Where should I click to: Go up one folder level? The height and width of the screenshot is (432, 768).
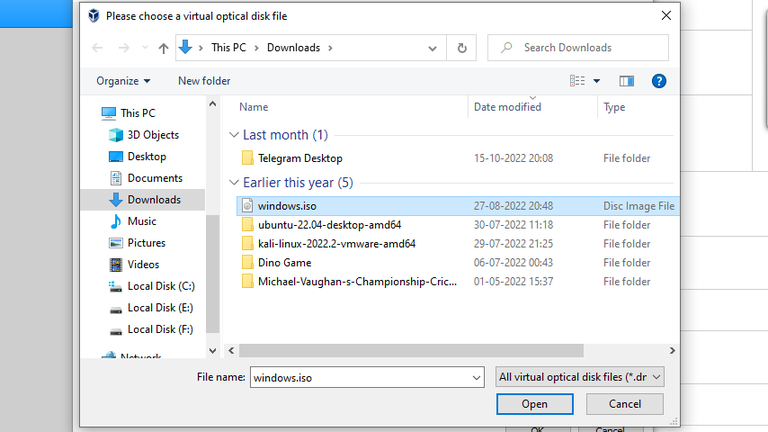(163, 48)
